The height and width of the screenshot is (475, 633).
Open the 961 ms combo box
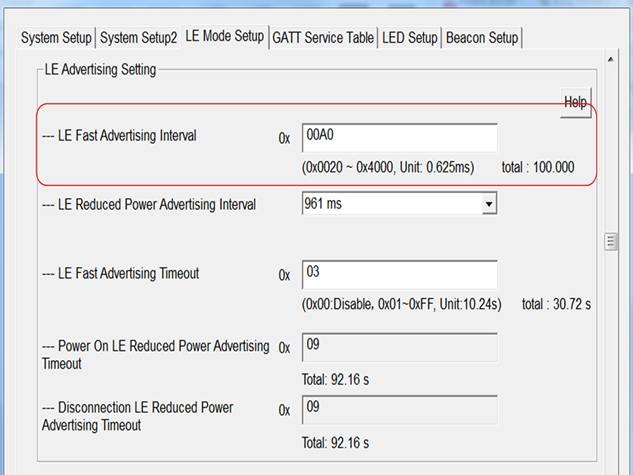point(400,203)
